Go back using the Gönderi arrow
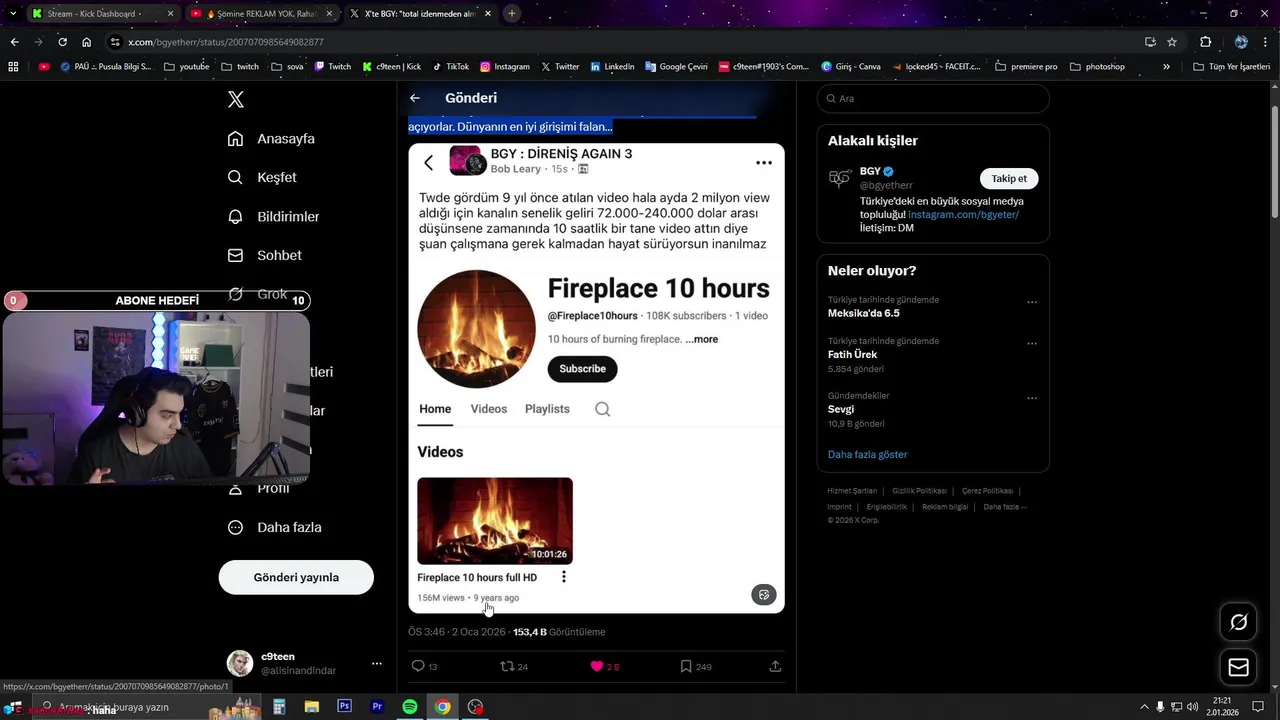1280x720 pixels. click(x=415, y=98)
